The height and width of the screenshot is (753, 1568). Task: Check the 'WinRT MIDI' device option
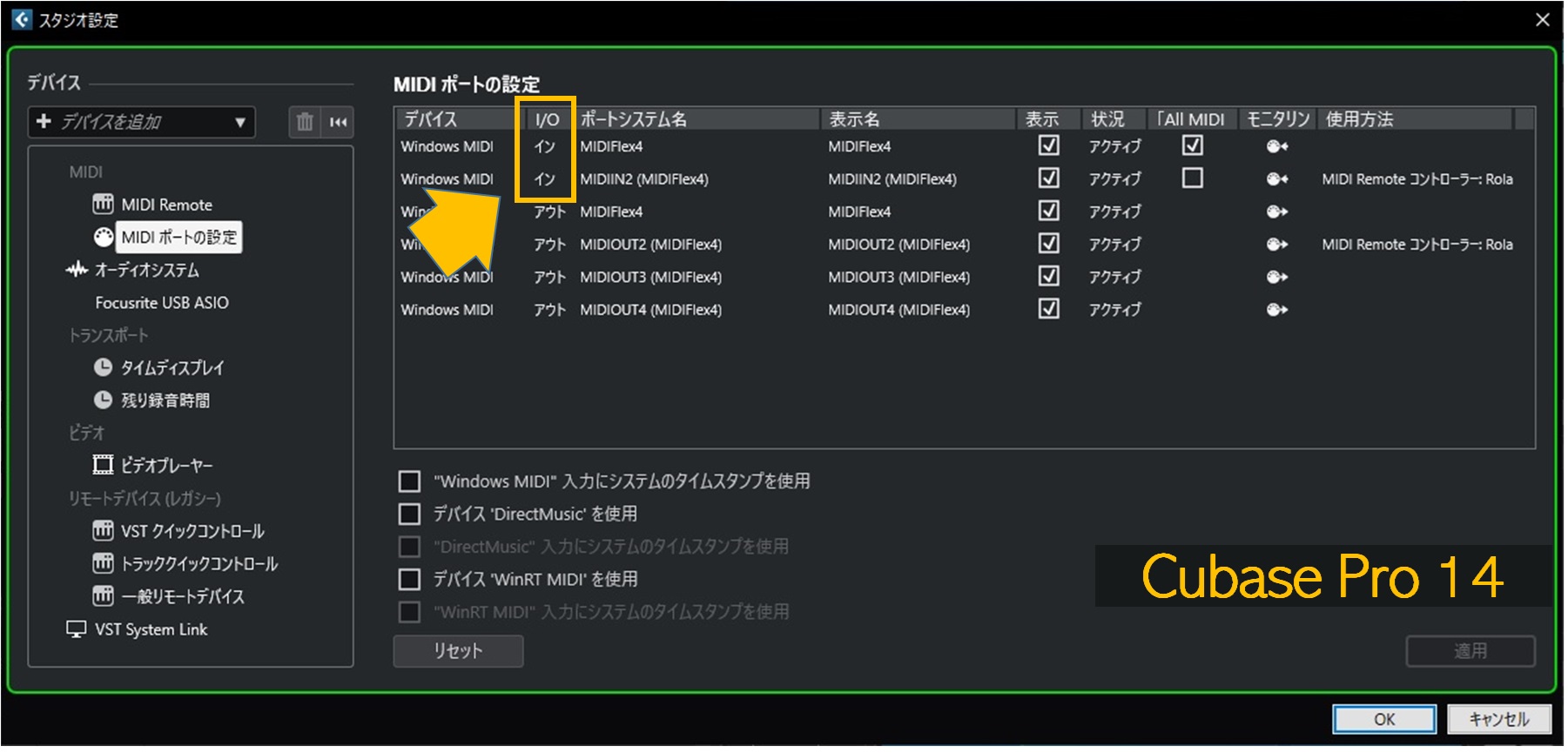[x=409, y=579]
